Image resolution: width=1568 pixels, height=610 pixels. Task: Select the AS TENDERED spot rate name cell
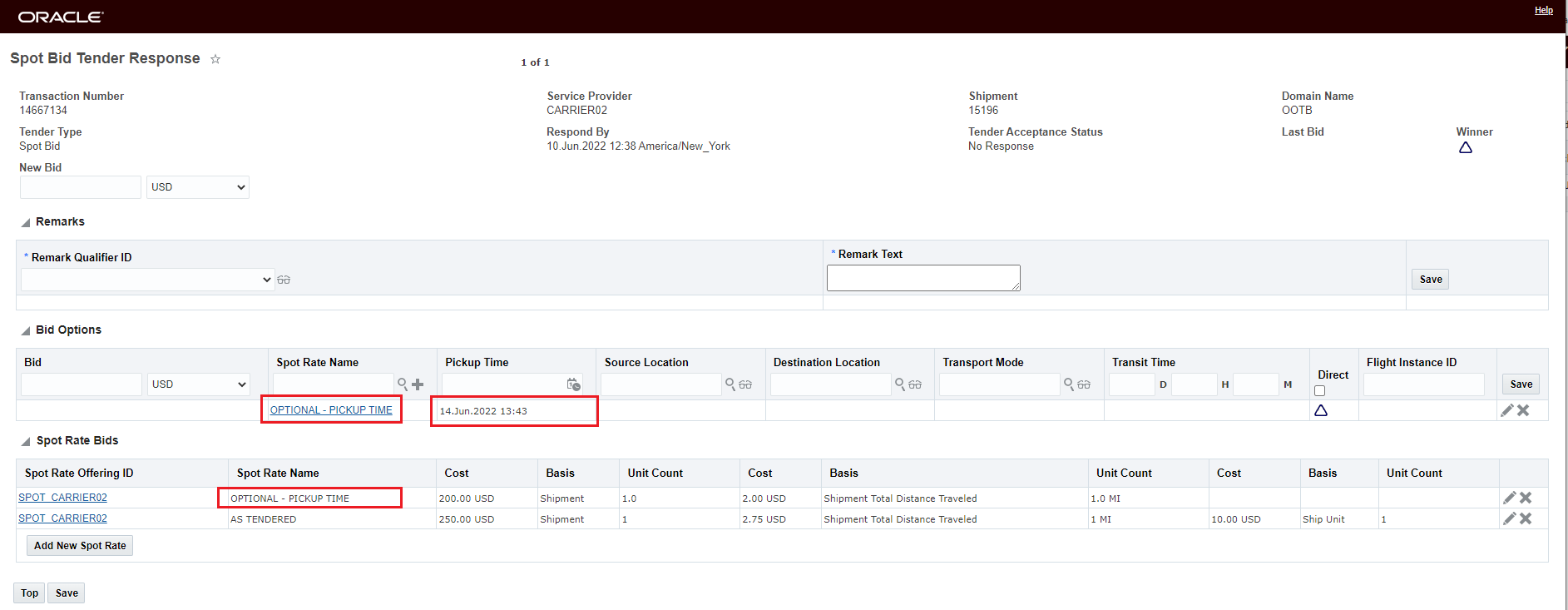pos(263,519)
